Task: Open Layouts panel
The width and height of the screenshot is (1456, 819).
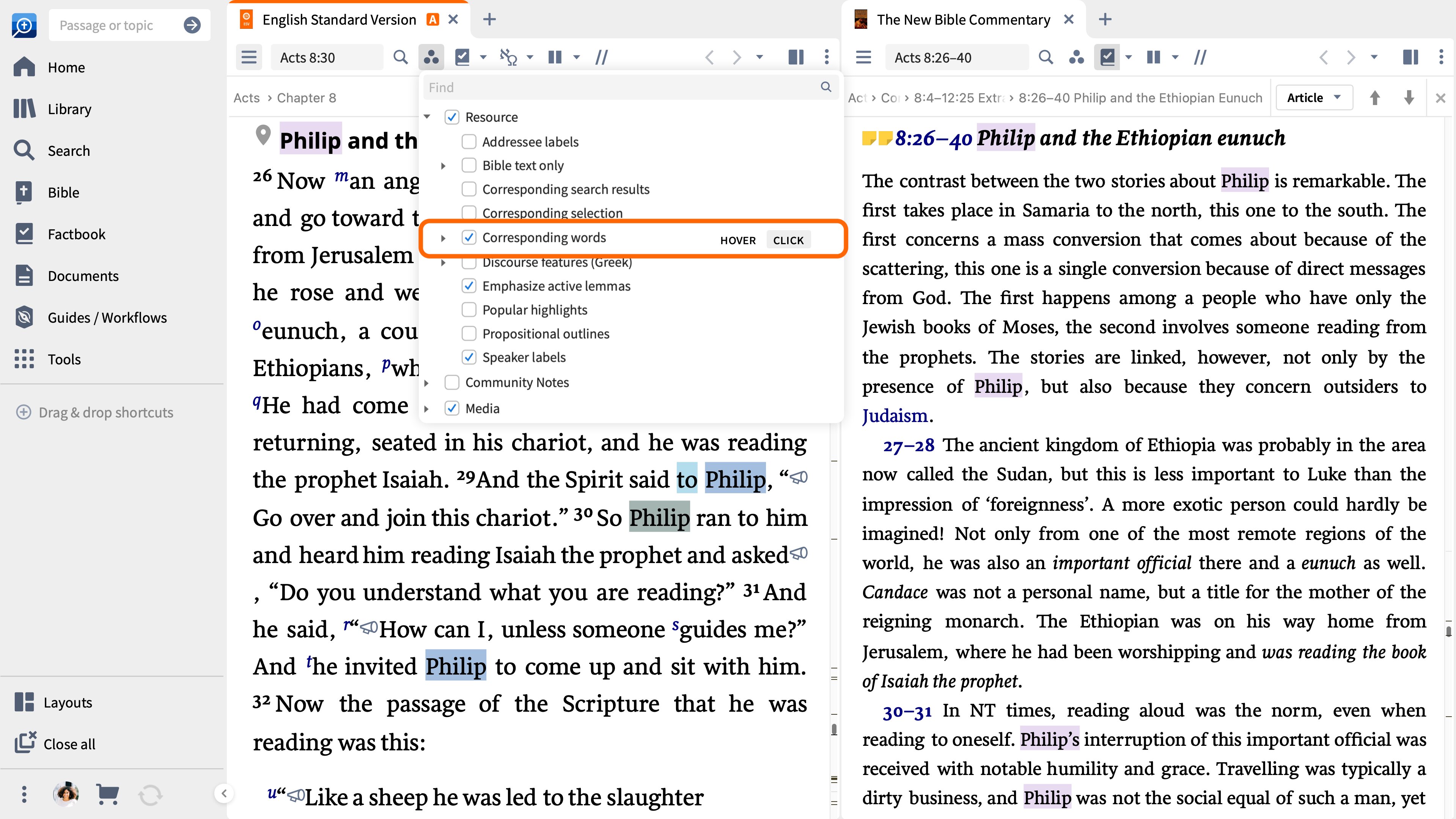Action: pos(67,703)
